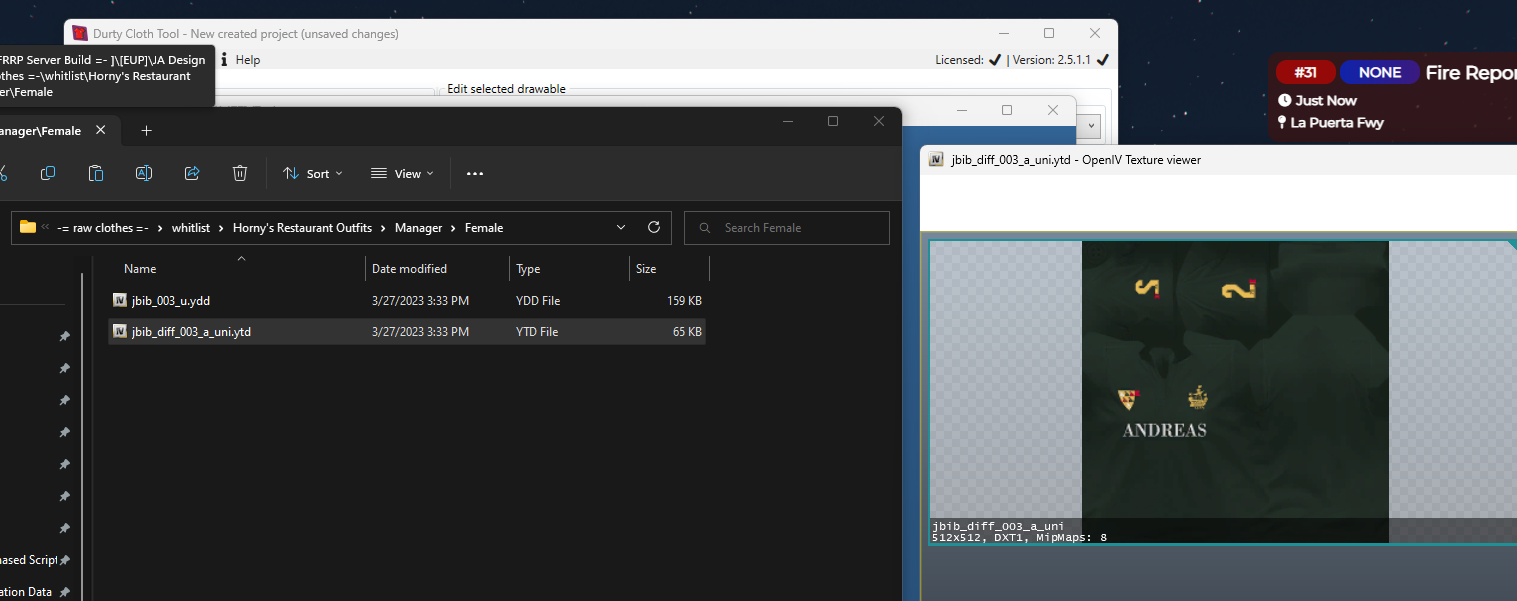Open the See more (three dots) menu
1517x601 pixels.
(475, 173)
